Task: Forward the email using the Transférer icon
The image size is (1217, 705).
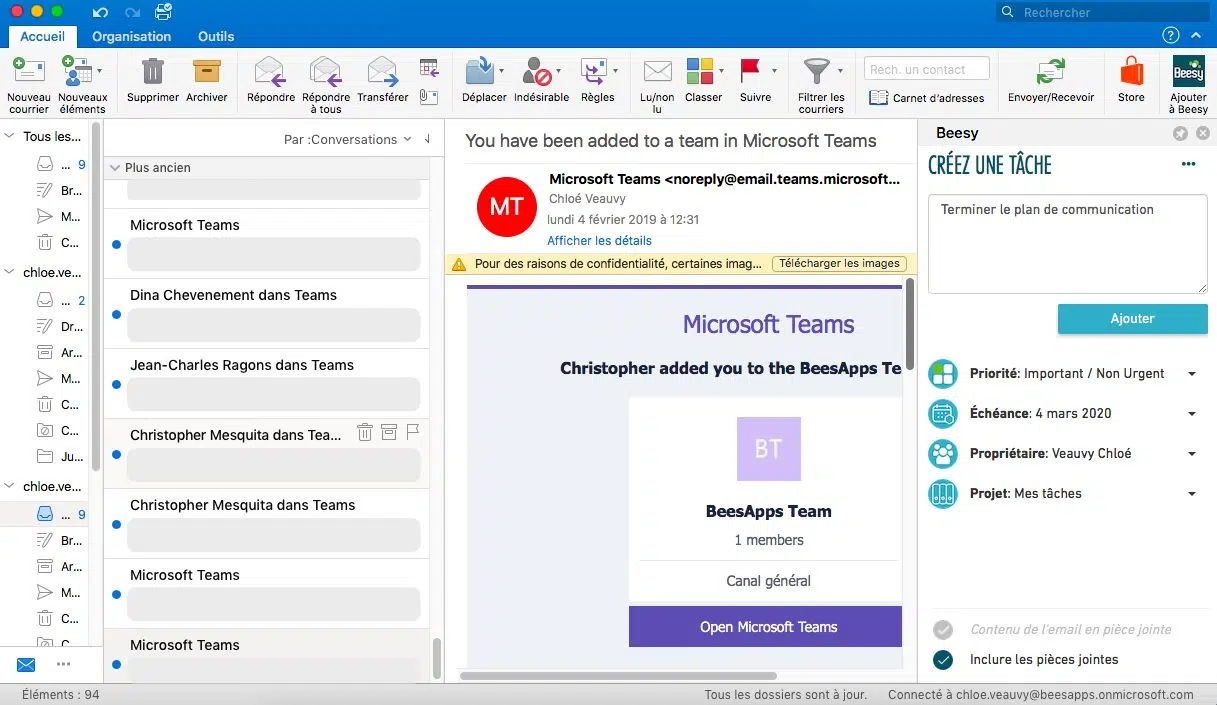Action: click(x=382, y=71)
